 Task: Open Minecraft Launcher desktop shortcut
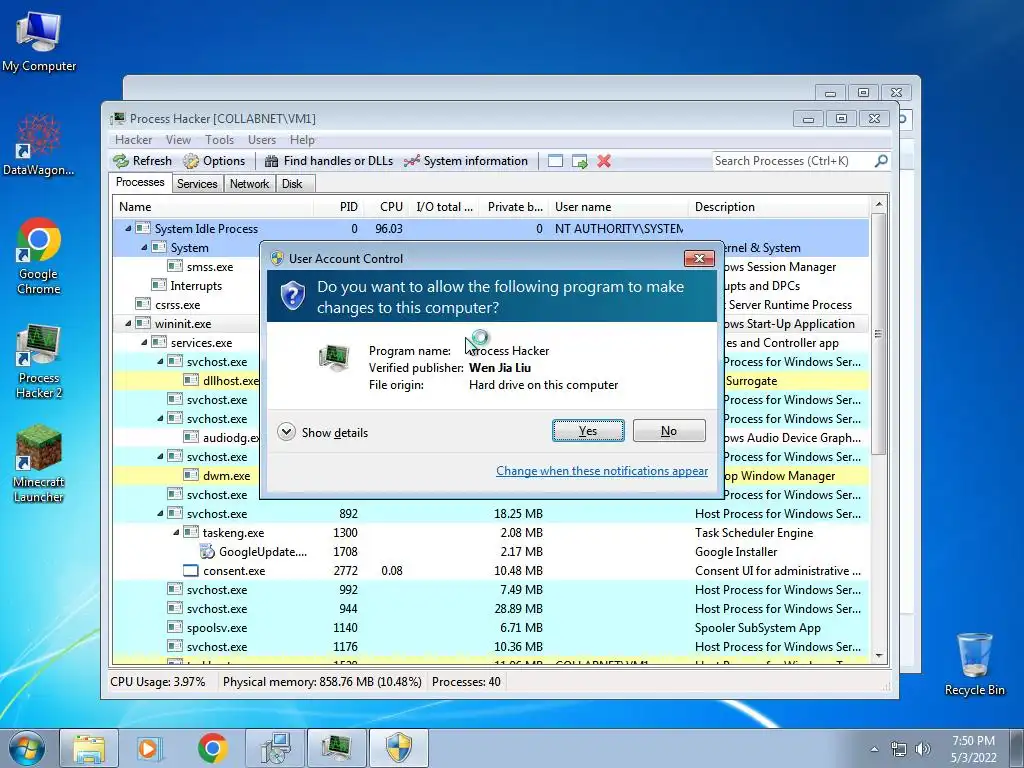(39, 464)
